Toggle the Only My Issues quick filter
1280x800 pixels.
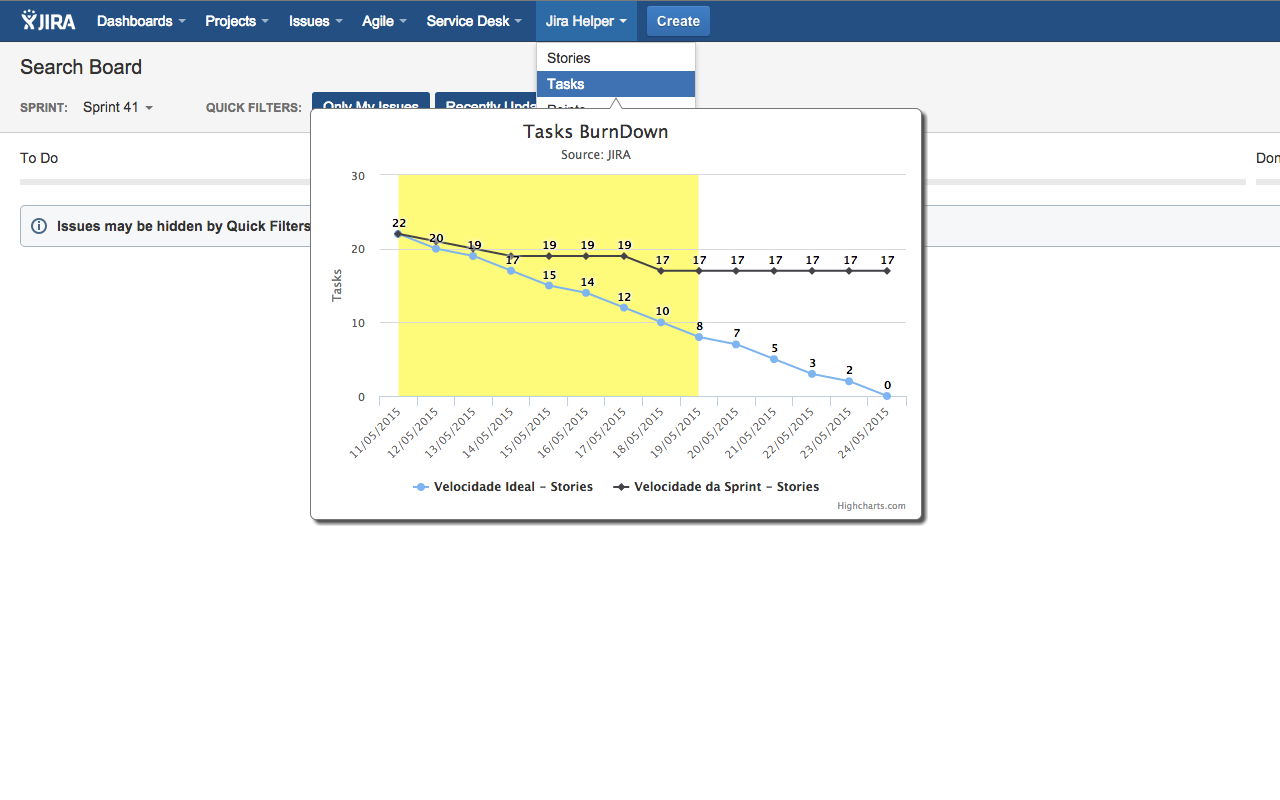[x=371, y=101]
